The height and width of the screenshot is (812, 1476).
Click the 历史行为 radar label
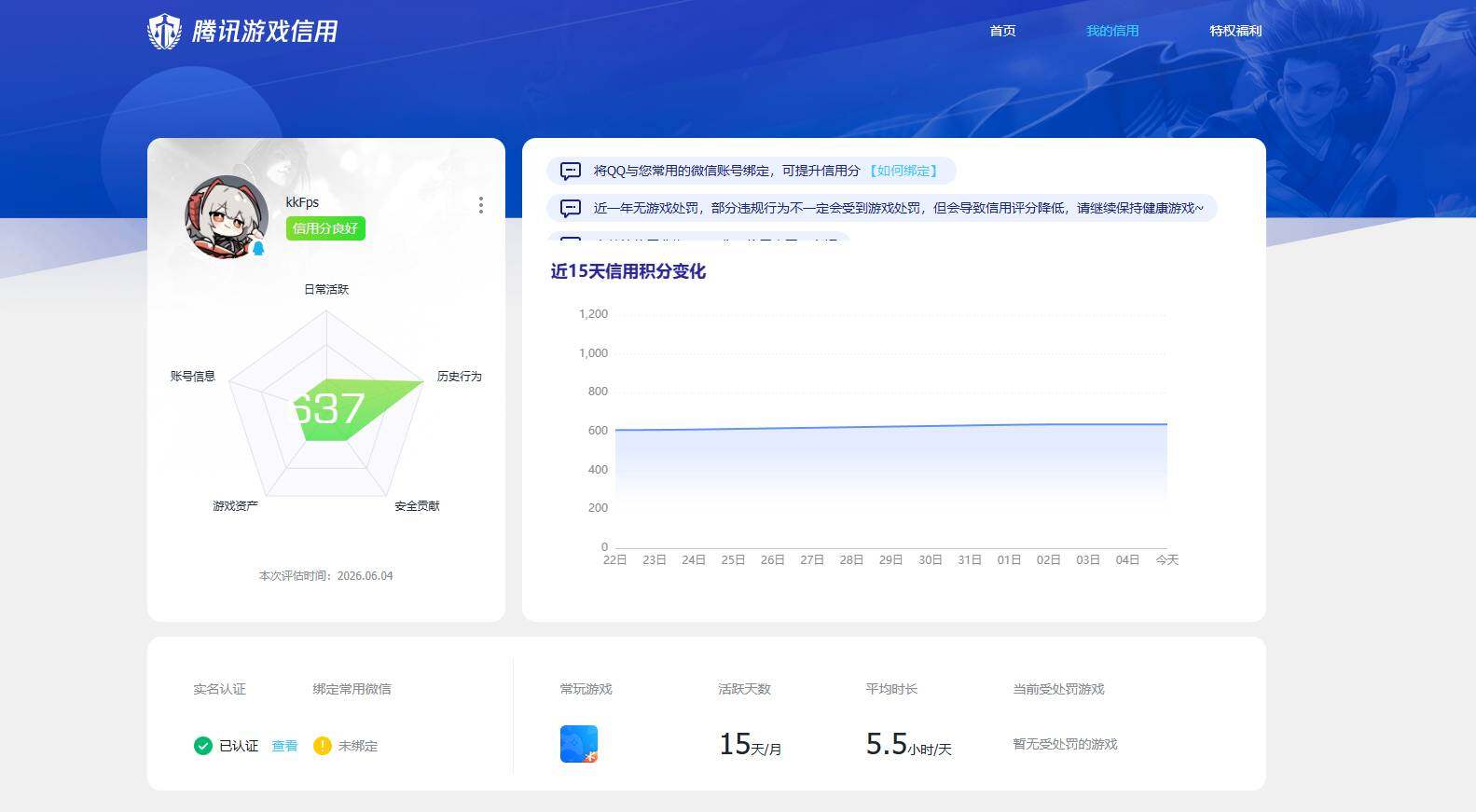pos(460,377)
